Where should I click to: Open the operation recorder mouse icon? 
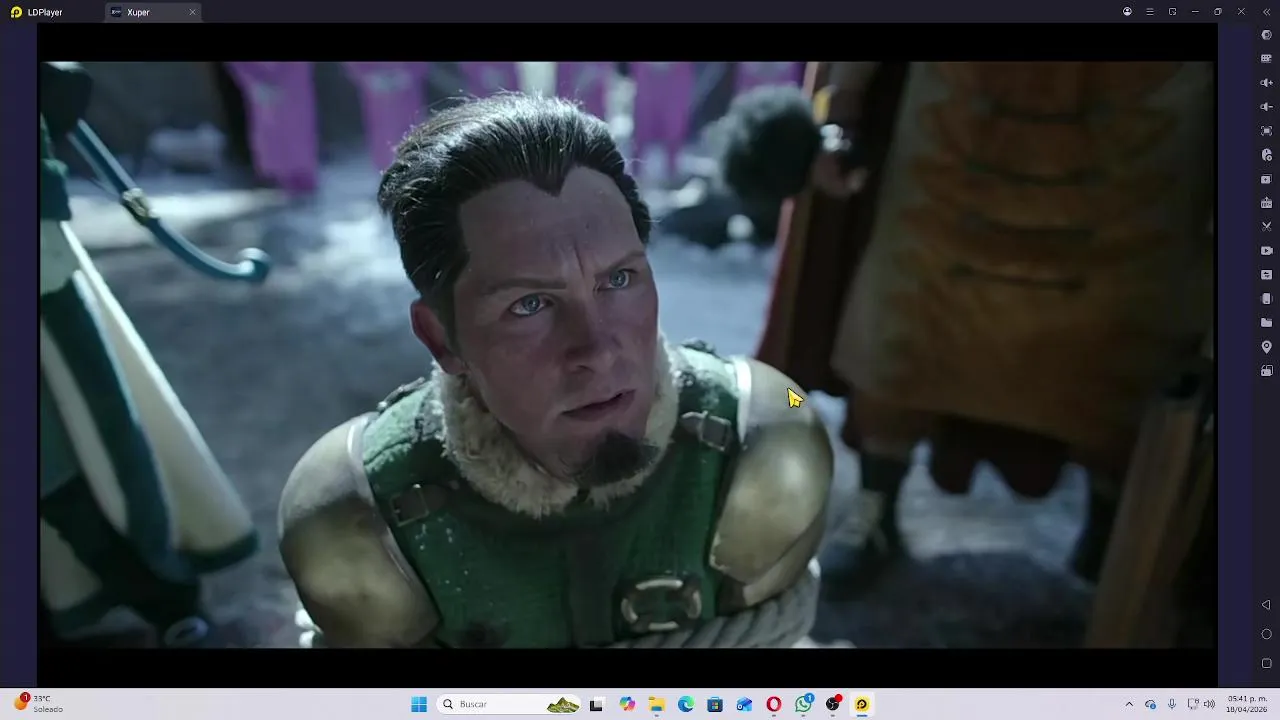point(1266,155)
